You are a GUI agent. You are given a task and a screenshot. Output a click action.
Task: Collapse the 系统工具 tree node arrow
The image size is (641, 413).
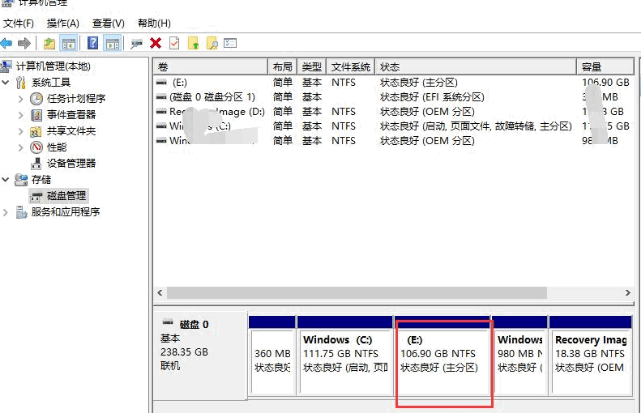coord(7,82)
